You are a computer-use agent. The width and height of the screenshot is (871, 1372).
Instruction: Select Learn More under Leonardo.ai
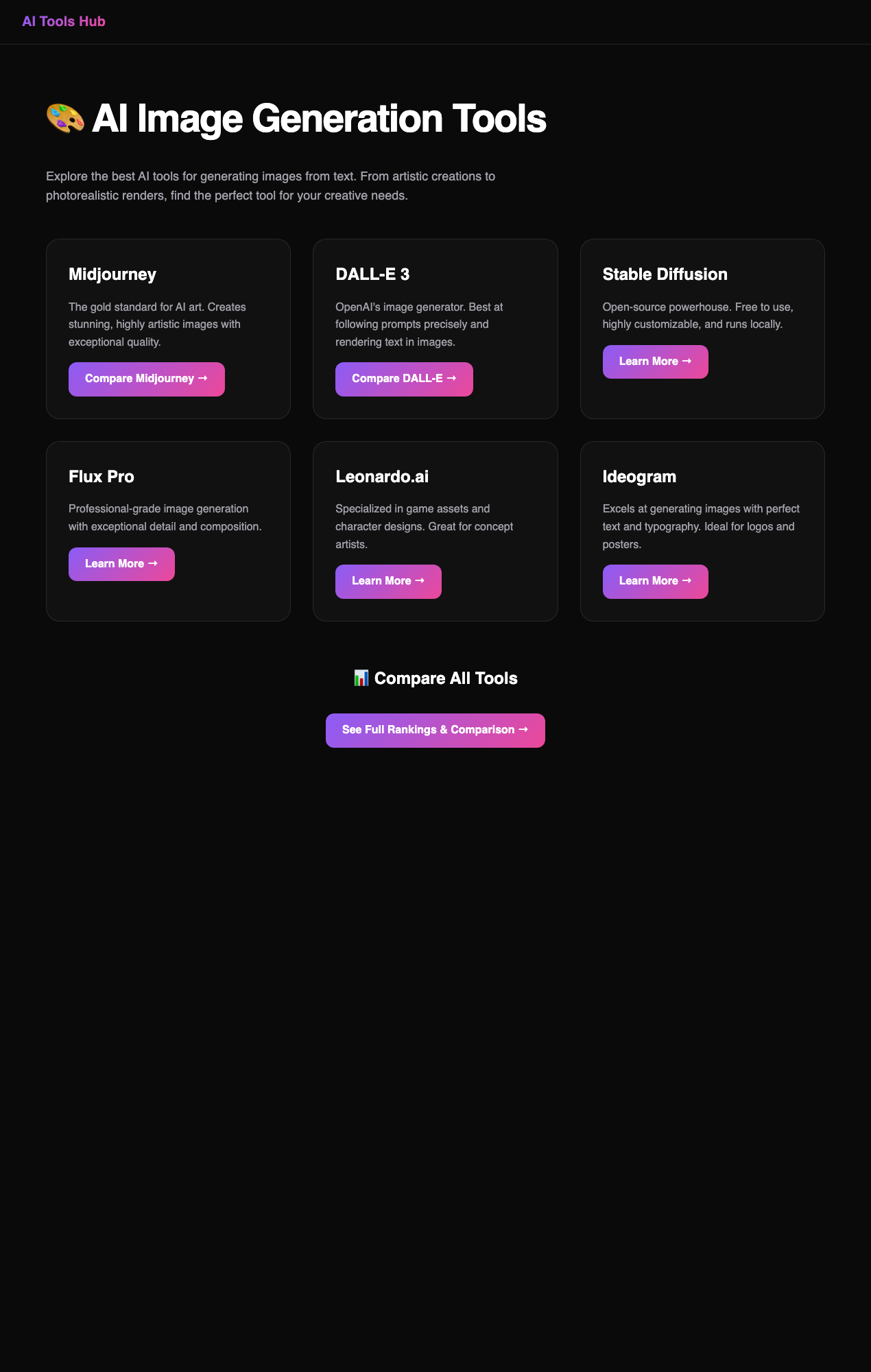388,581
